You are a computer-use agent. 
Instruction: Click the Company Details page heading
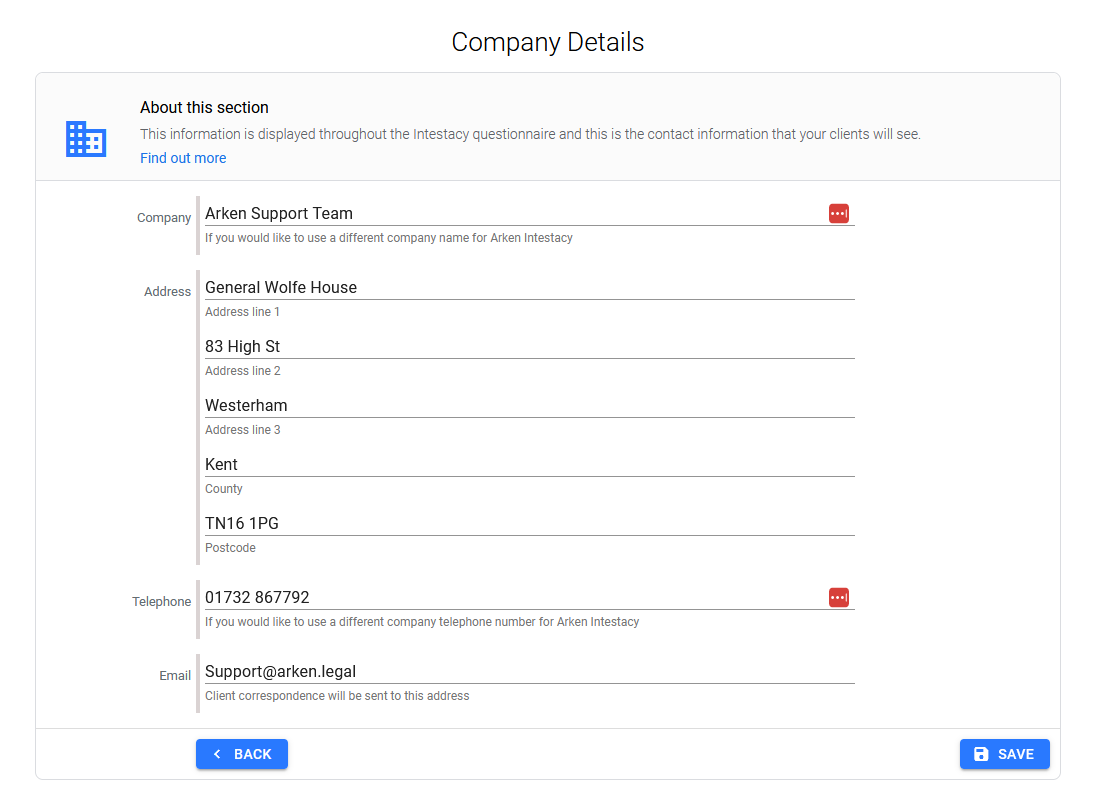(547, 42)
